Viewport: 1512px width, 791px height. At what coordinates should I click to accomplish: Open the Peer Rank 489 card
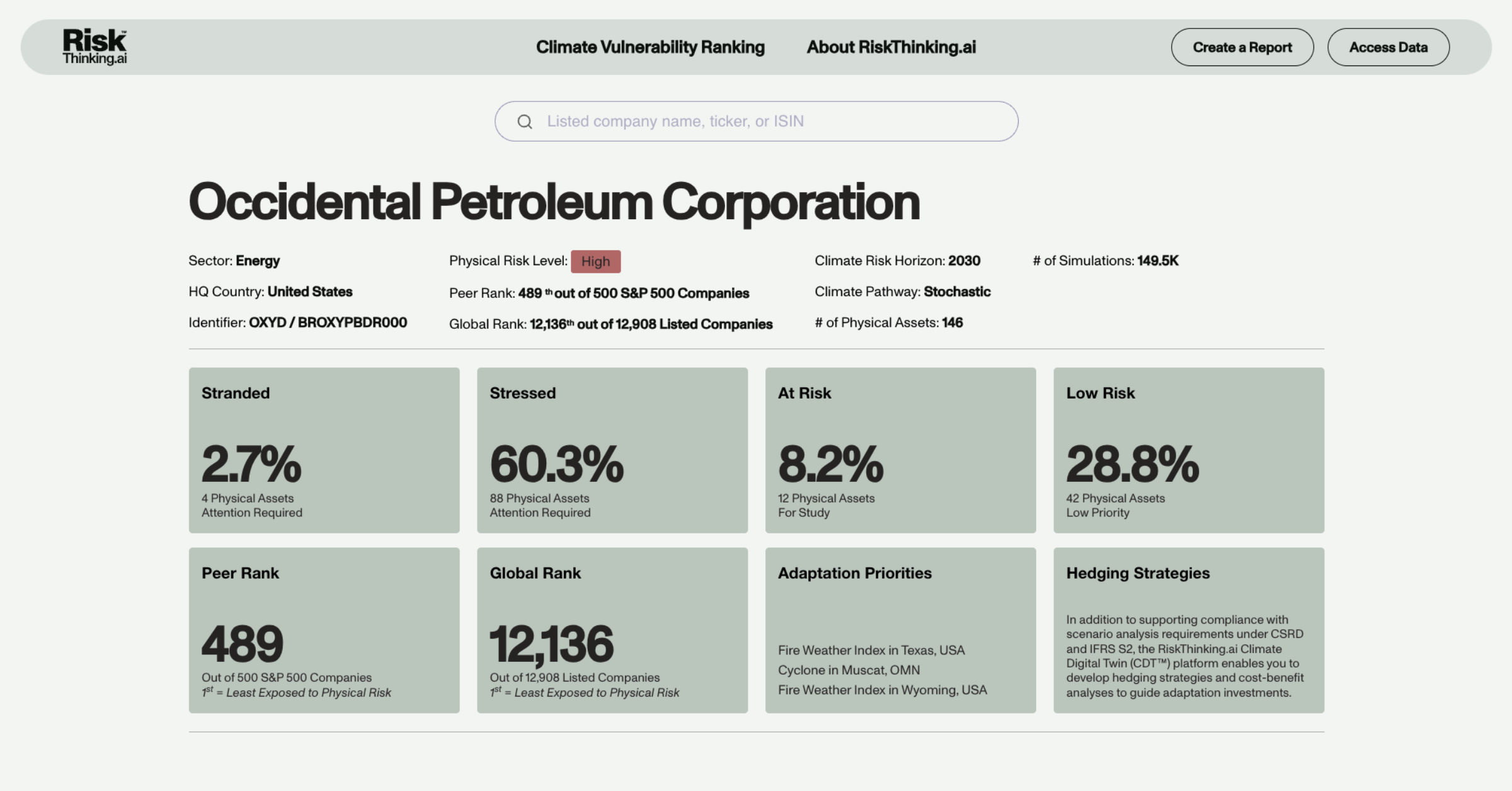(x=324, y=630)
